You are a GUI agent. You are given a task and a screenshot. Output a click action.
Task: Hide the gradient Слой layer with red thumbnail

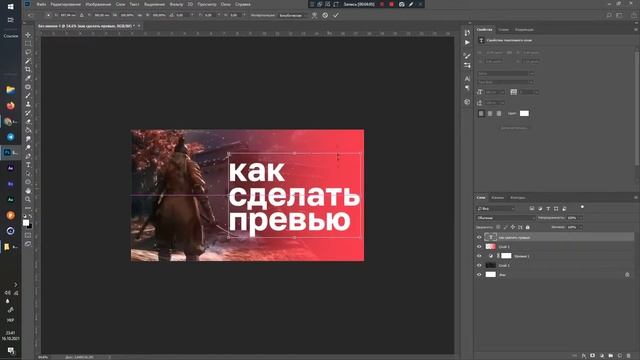479,247
